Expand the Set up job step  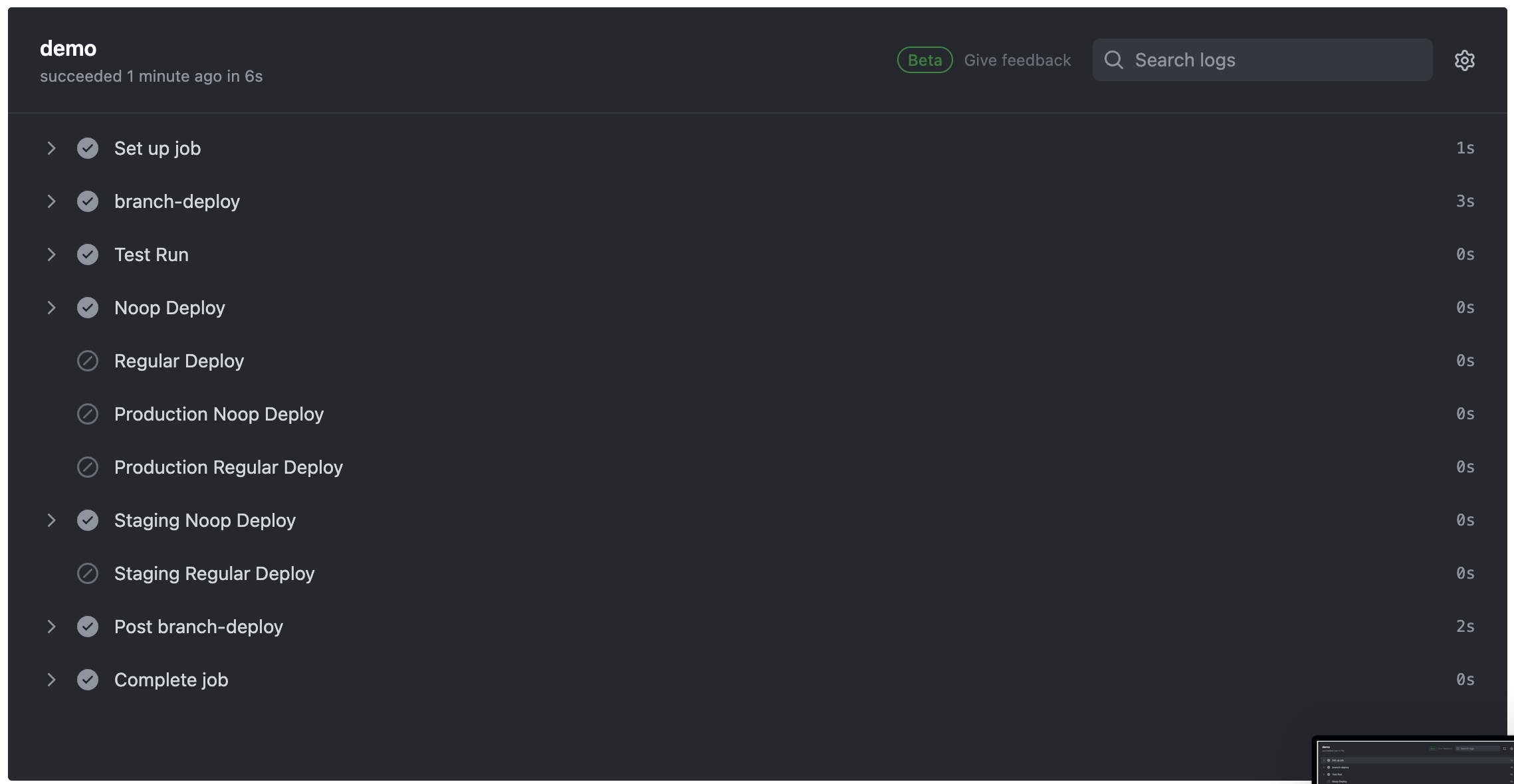52,147
